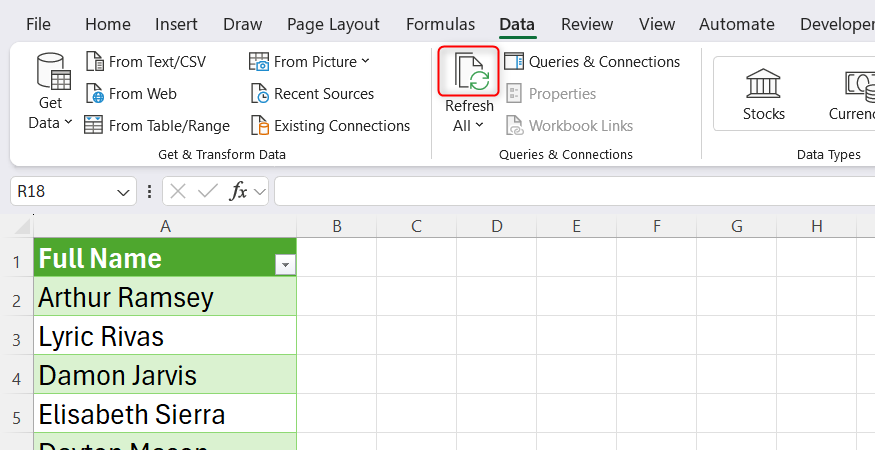Click the formula bar Enter checkmark

coord(208,192)
